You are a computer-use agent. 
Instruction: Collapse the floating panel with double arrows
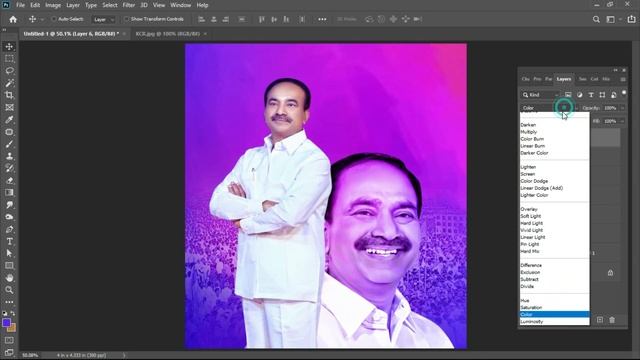pyautogui.click(x=616, y=70)
